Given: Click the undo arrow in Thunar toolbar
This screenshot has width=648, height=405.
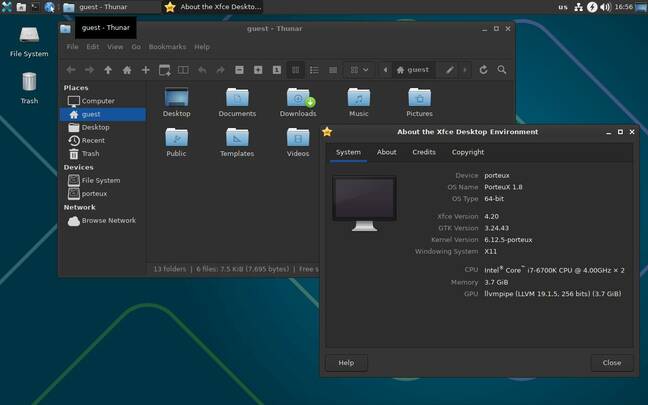Looking at the screenshot, I should coord(202,70).
